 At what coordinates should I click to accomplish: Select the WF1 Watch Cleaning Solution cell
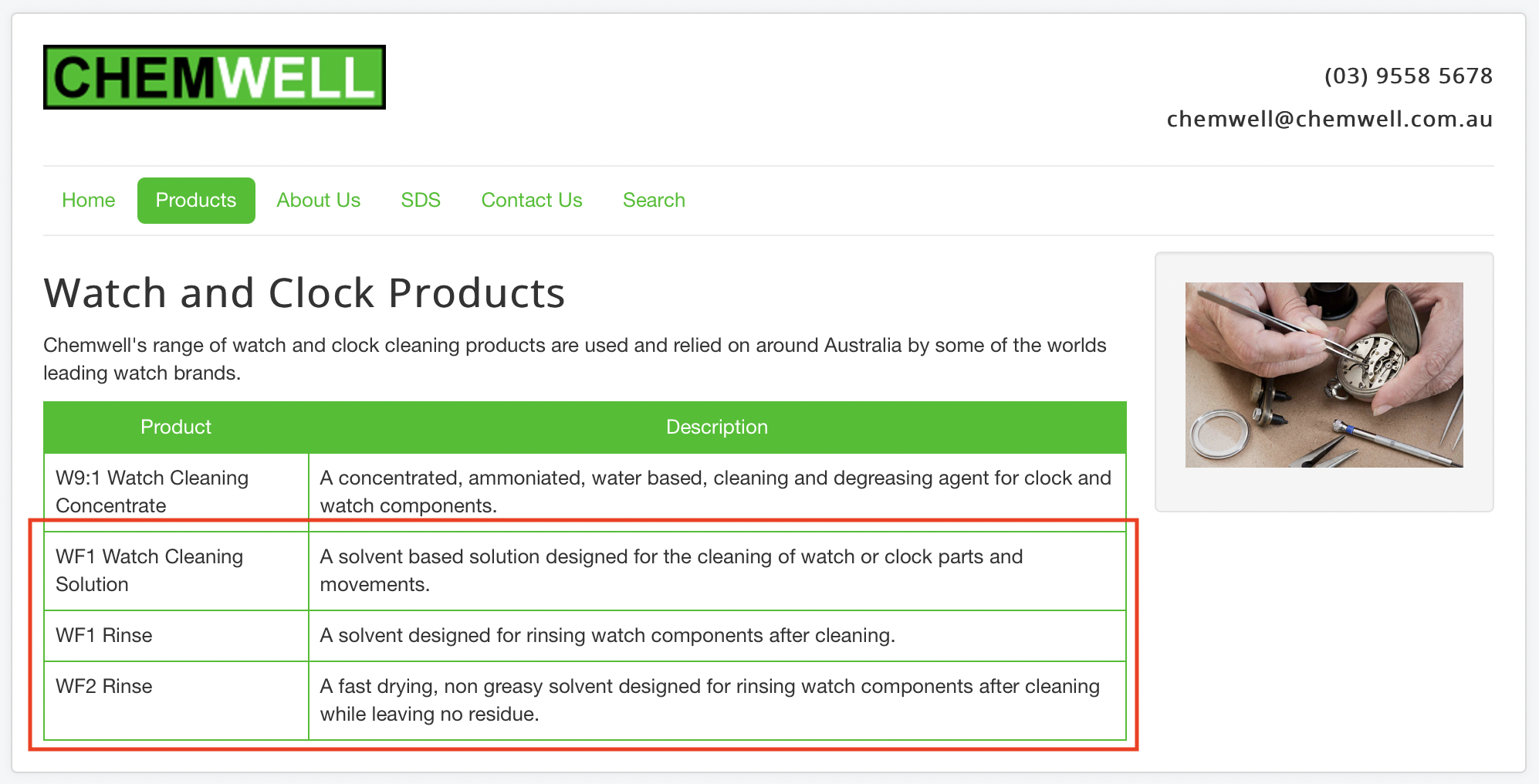pyautogui.click(x=149, y=570)
